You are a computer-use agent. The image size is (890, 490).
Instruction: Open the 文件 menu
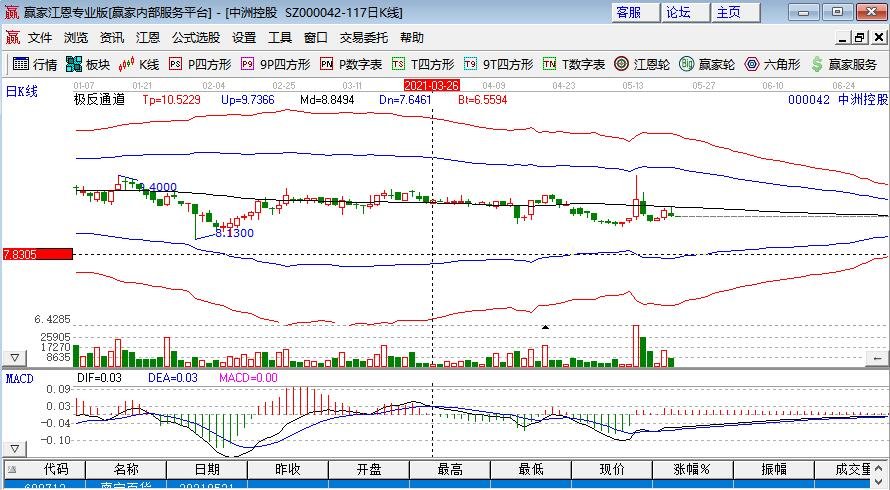coord(40,38)
